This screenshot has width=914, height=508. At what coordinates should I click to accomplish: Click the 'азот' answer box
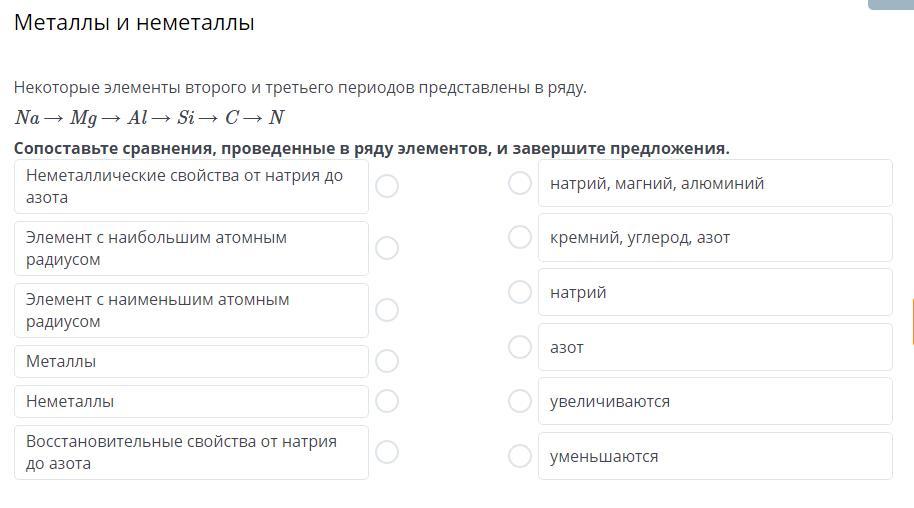click(x=714, y=347)
